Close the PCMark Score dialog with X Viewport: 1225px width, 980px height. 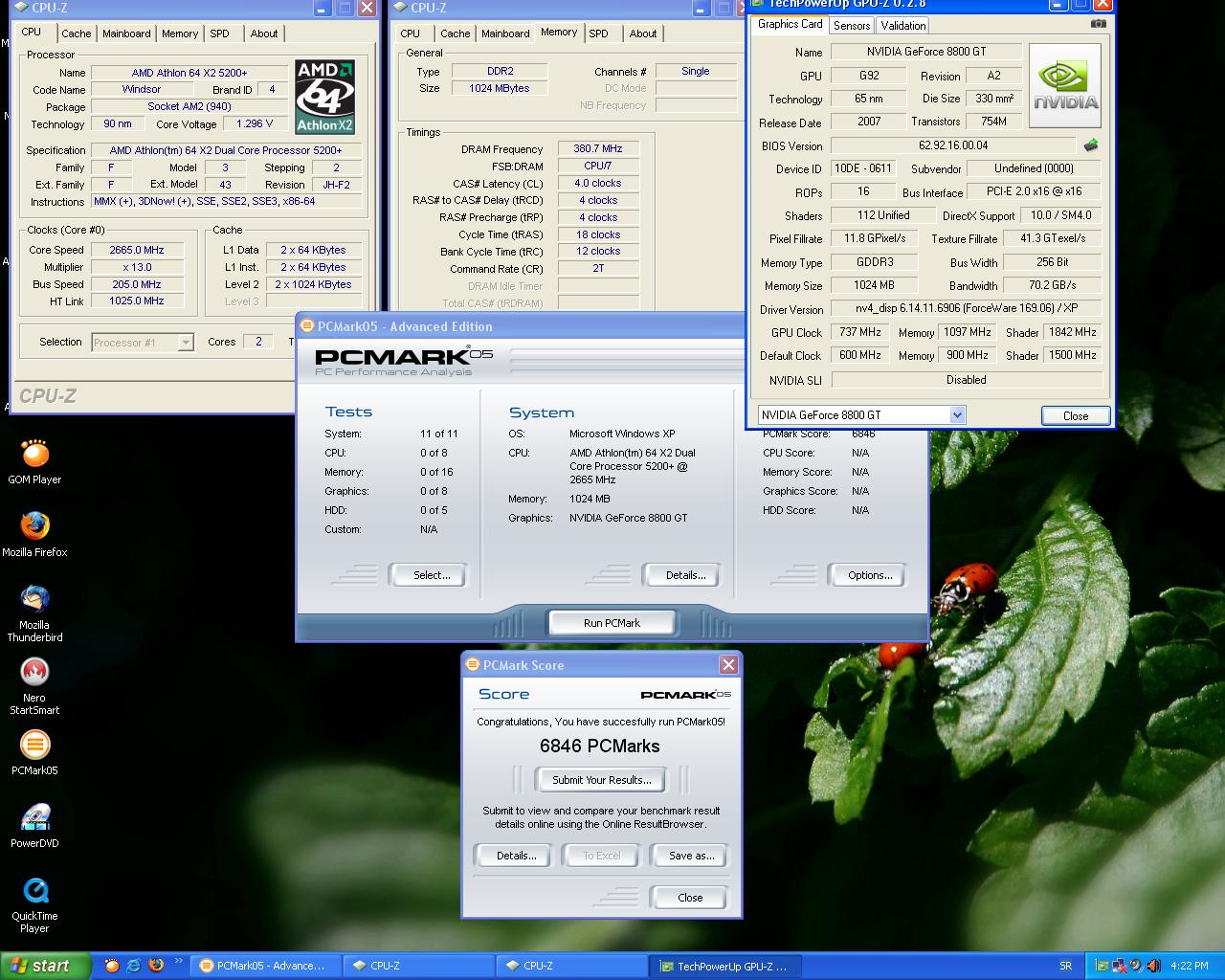tap(728, 664)
